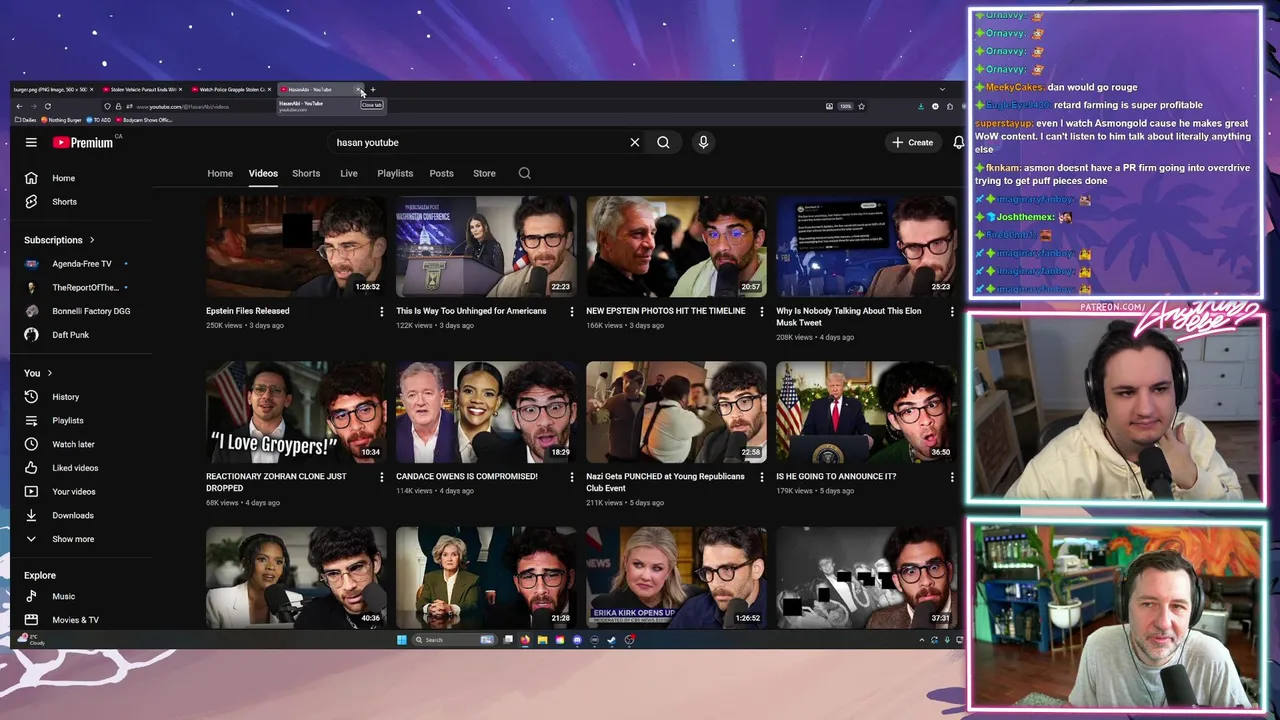Open the notifications bell
This screenshot has height=720, width=1280.
click(958, 142)
